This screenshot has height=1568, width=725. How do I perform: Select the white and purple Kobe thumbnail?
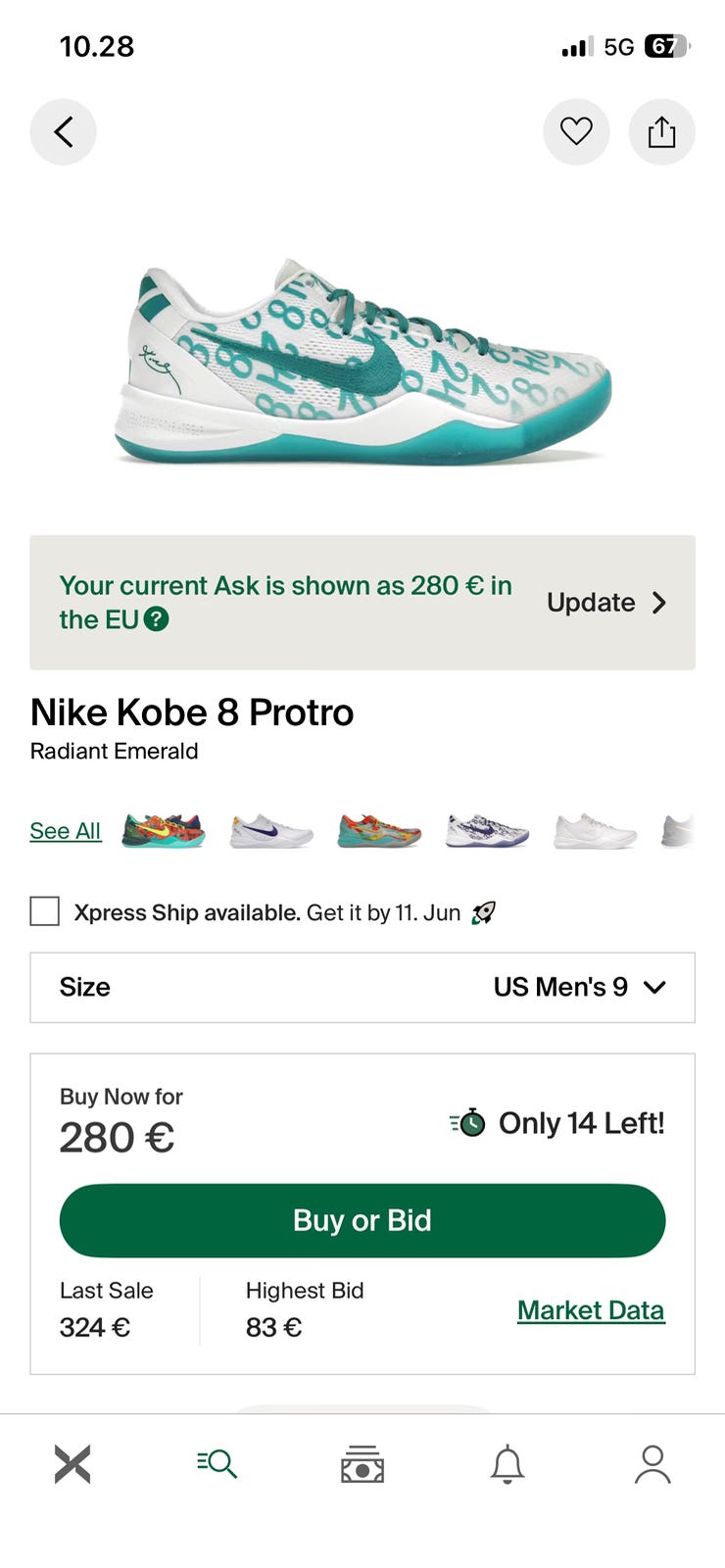pos(271,831)
